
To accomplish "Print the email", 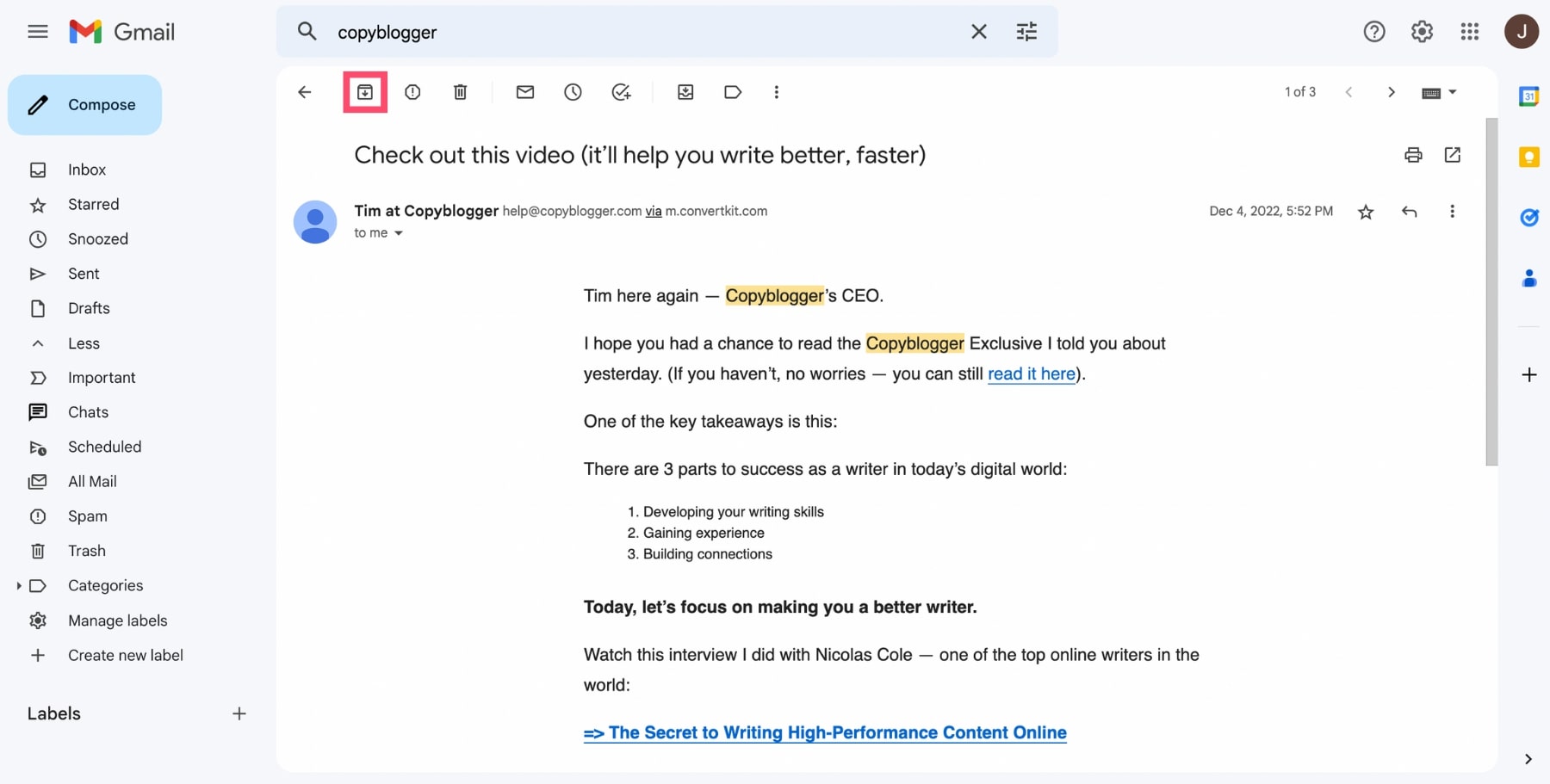I will [1413, 155].
